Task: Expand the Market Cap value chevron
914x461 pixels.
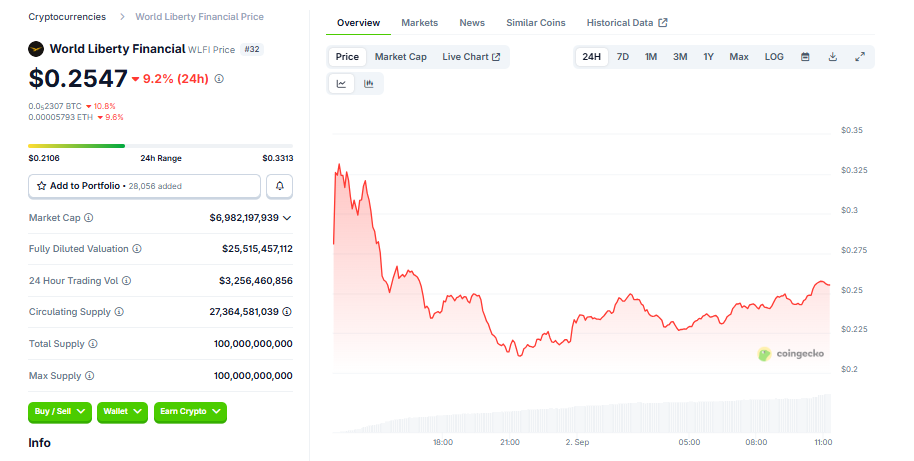Action: click(x=287, y=218)
